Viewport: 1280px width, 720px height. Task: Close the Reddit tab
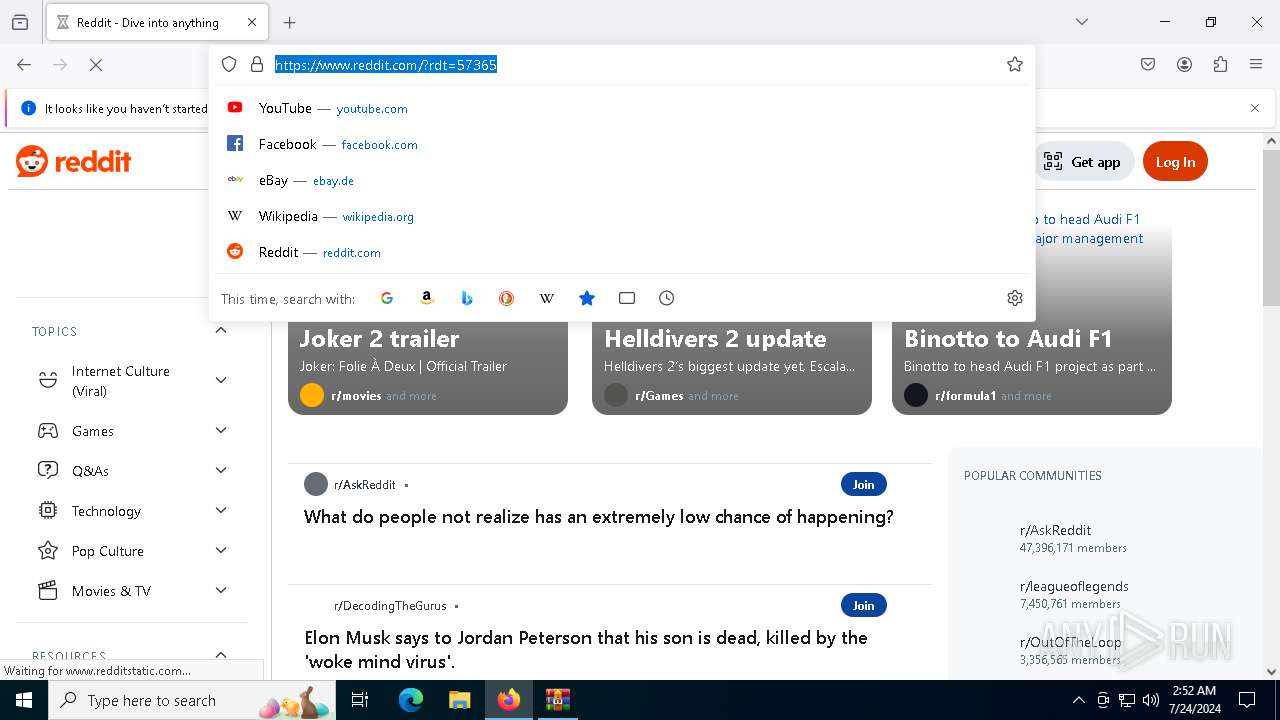click(252, 22)
